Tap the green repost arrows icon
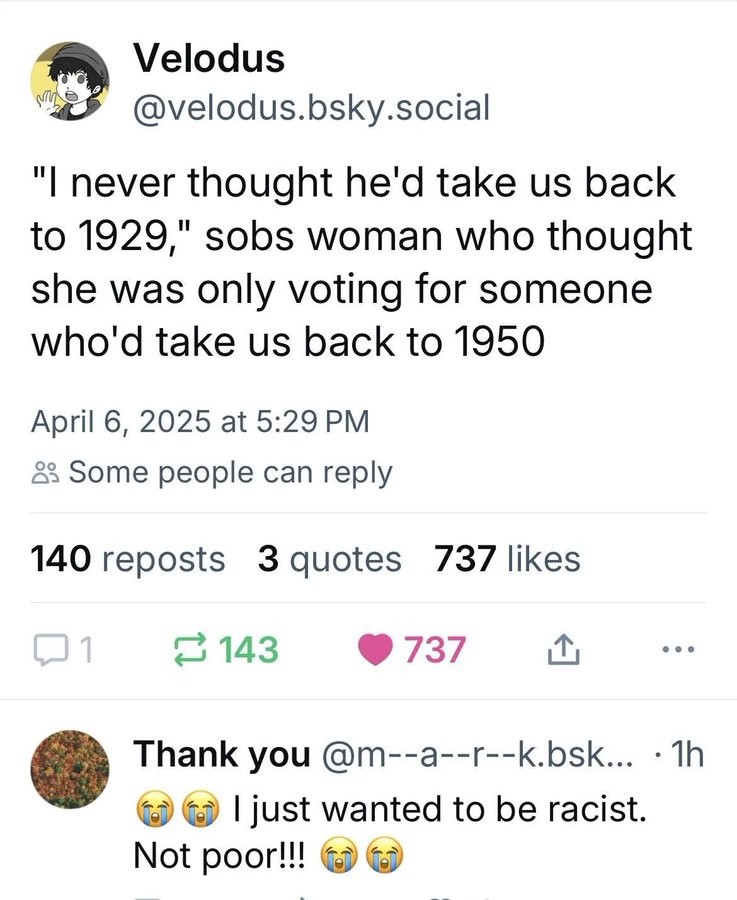The width and height of the screenshot is (737, 900). coord(190,649)
